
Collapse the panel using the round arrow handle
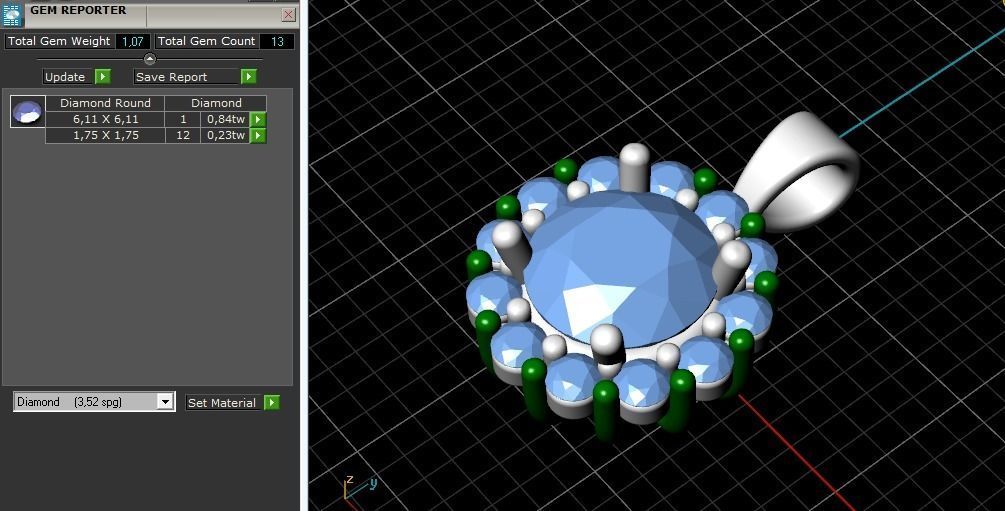149,59
